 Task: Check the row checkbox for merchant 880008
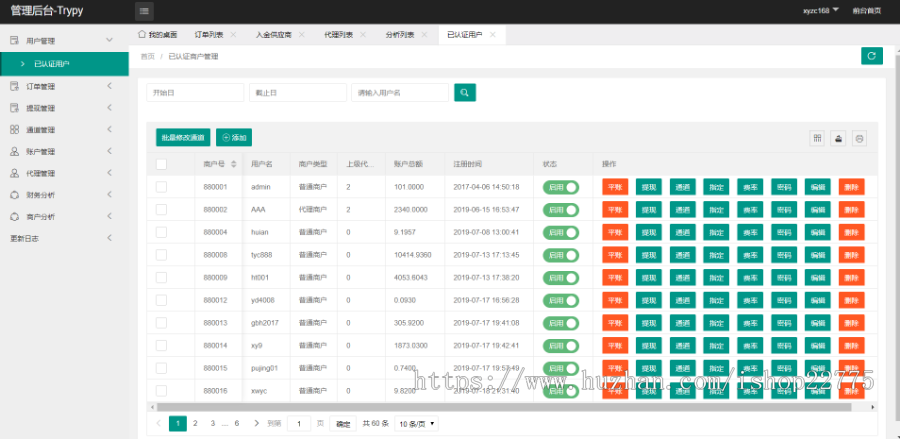[161, 255]
